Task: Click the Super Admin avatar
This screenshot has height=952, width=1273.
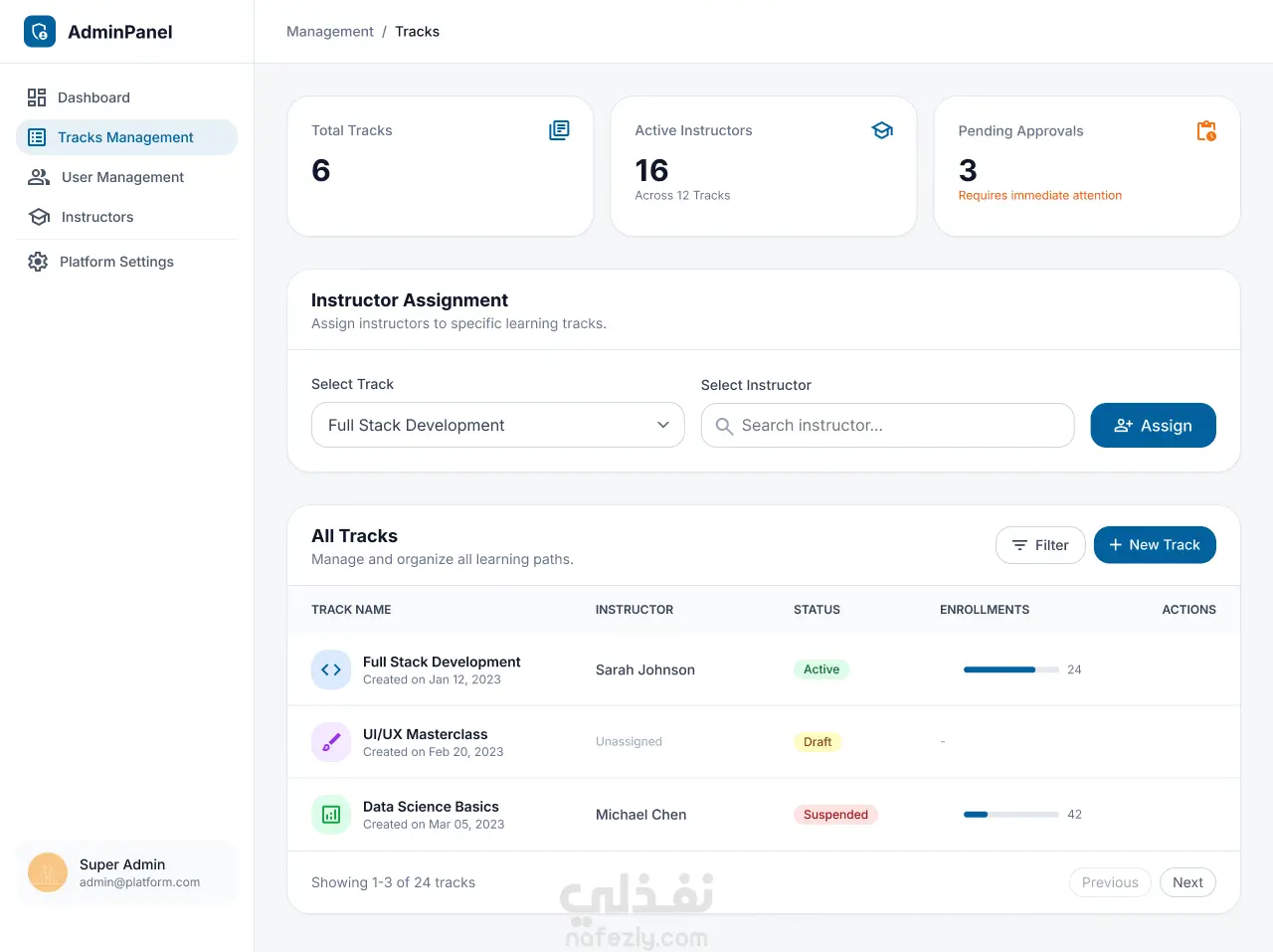Action: (48, 872)
